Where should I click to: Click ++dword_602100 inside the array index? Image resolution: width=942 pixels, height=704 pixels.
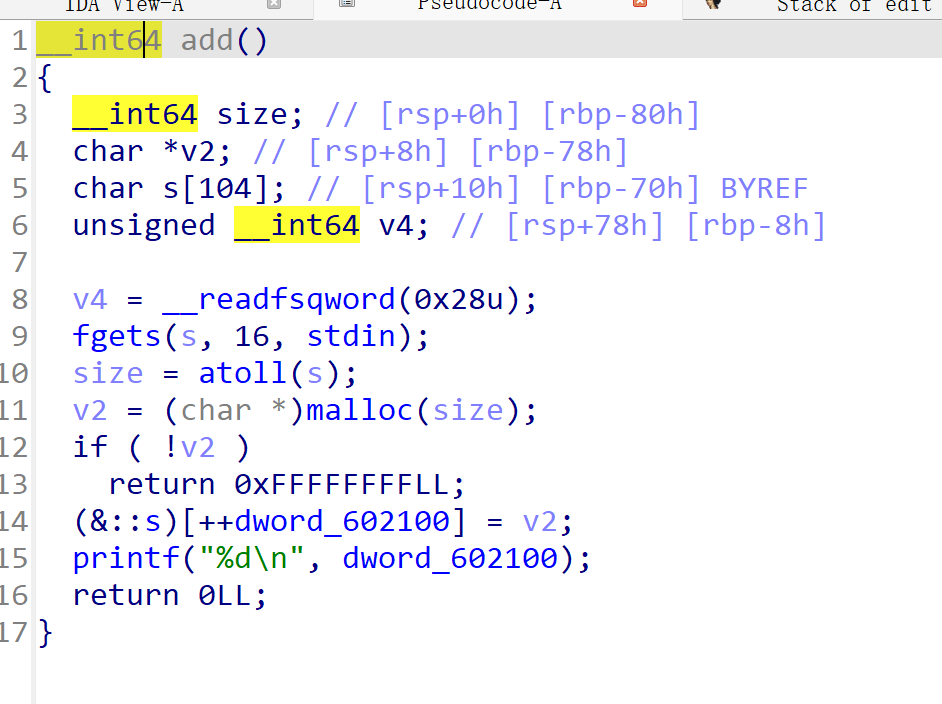pyautogui.click(x=323, y=521)
